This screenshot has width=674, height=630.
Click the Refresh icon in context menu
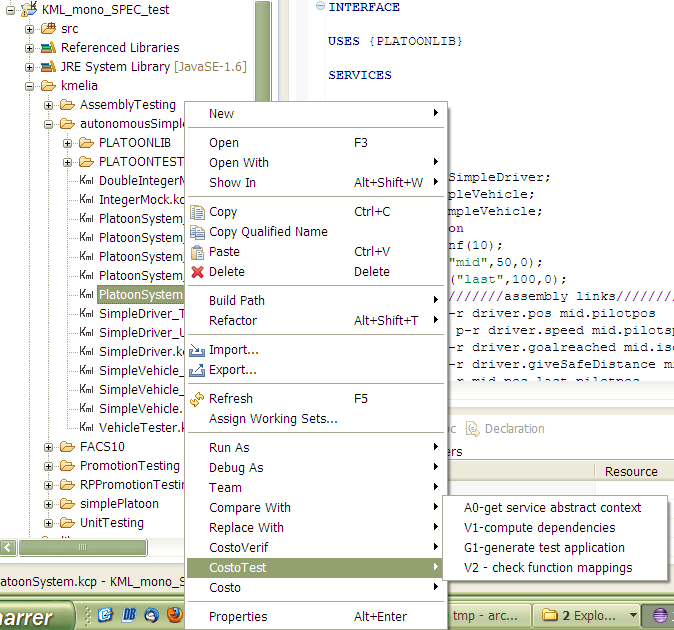pyautogui.click(x=197, y=399)
